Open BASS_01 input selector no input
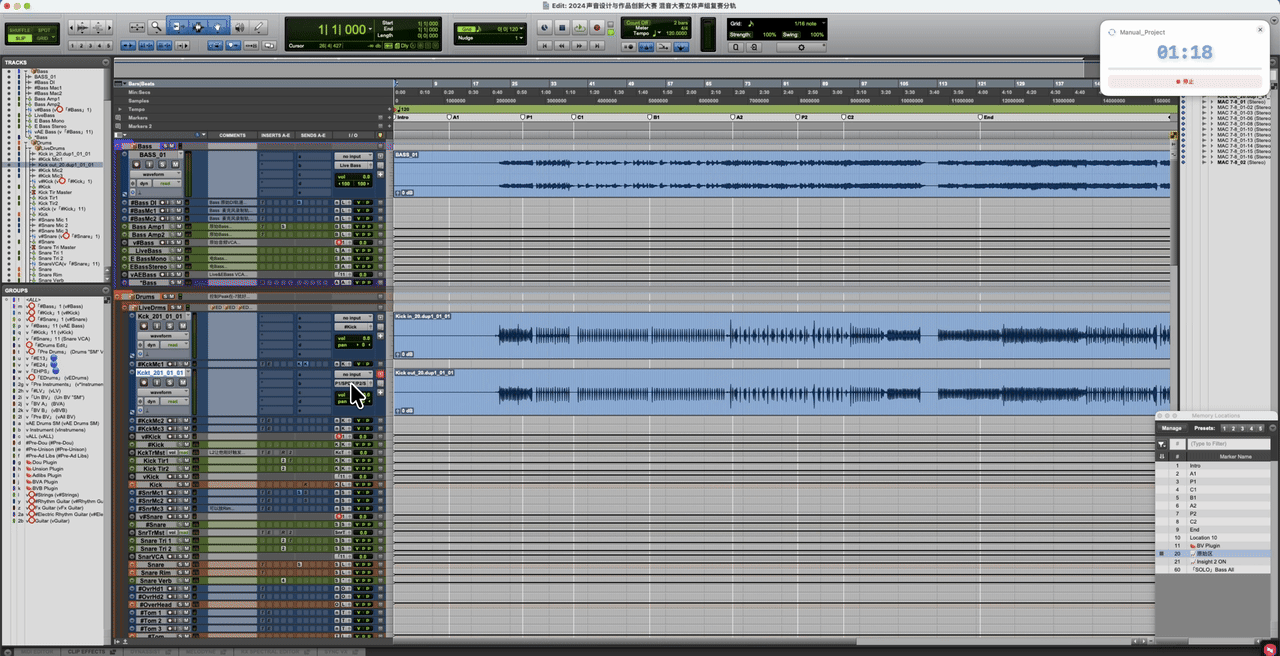The image size is (1280, 656). (353, 156)
